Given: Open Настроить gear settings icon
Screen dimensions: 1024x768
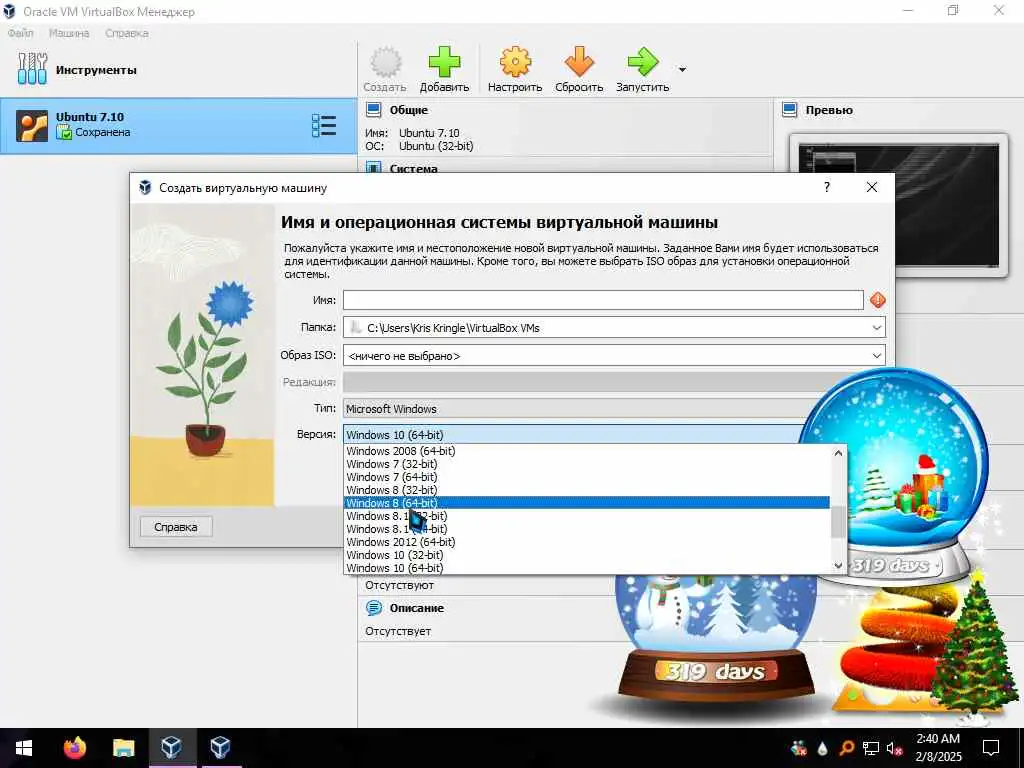Looking at the screenshot, I should point(515,63).
